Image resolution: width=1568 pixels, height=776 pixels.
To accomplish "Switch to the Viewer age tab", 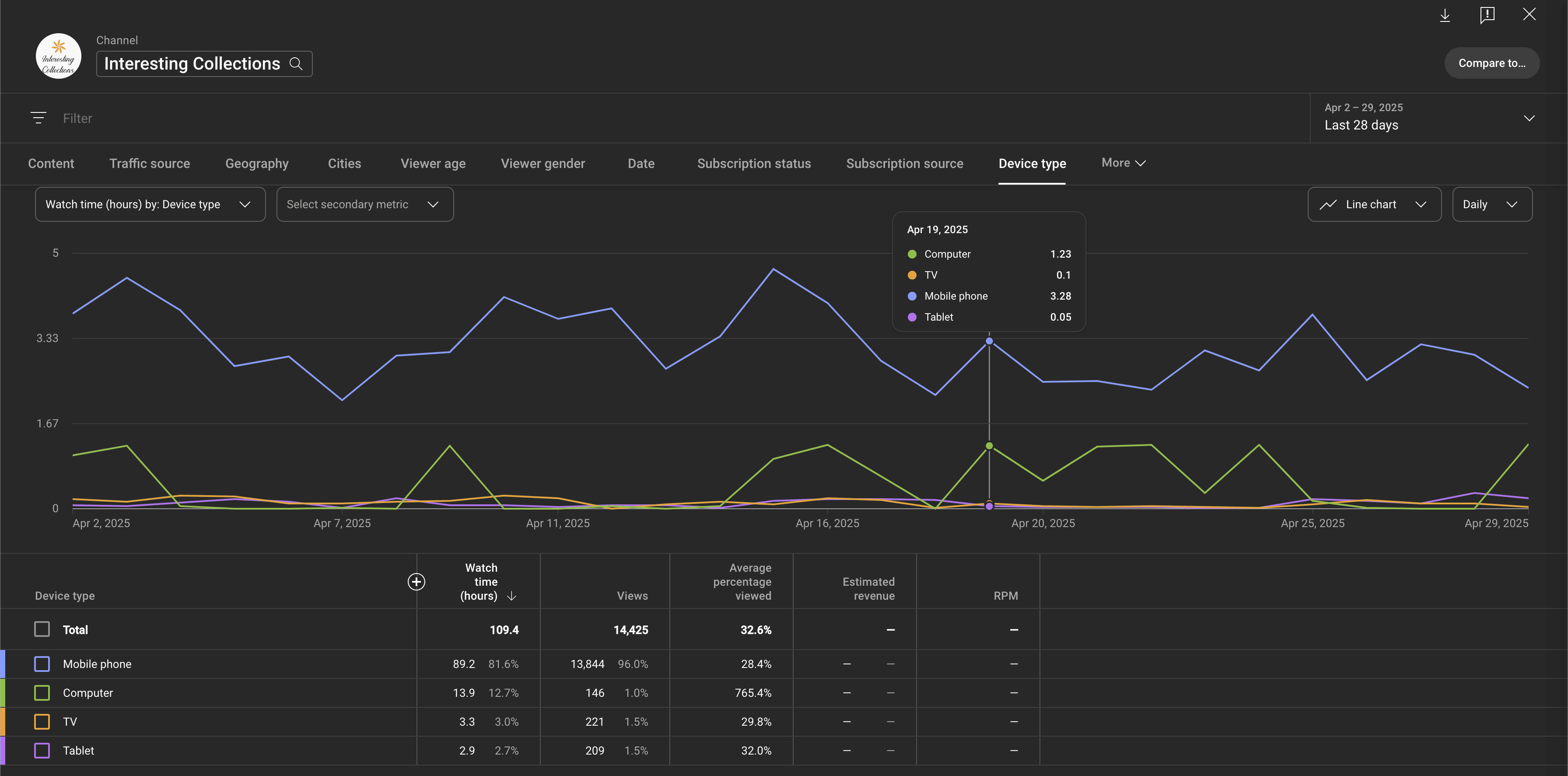I will click(433, 164).
